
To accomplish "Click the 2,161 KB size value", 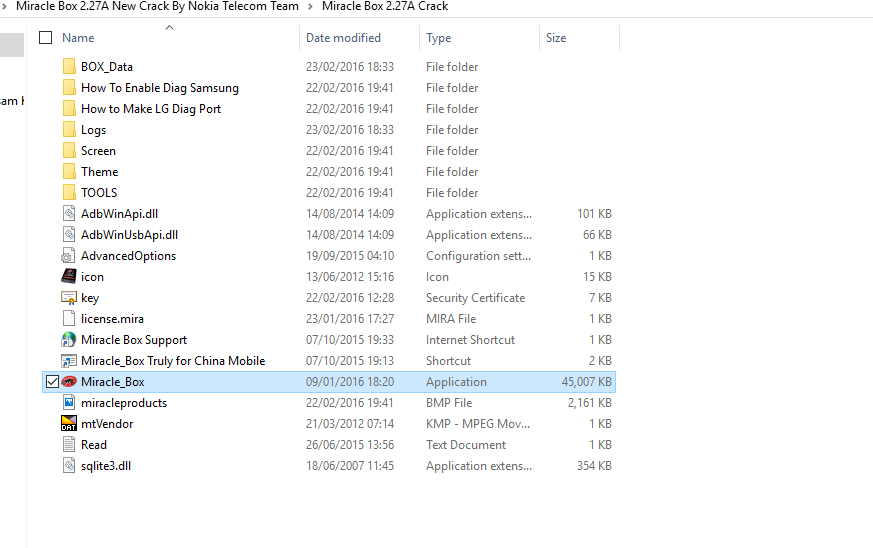I will pos(590,403).
